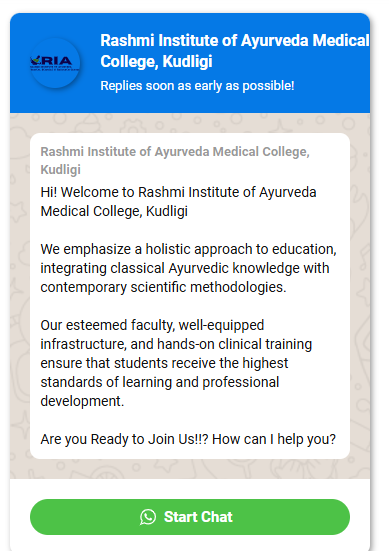Click the 'Kudligi' gray sender text

[60, 169]
